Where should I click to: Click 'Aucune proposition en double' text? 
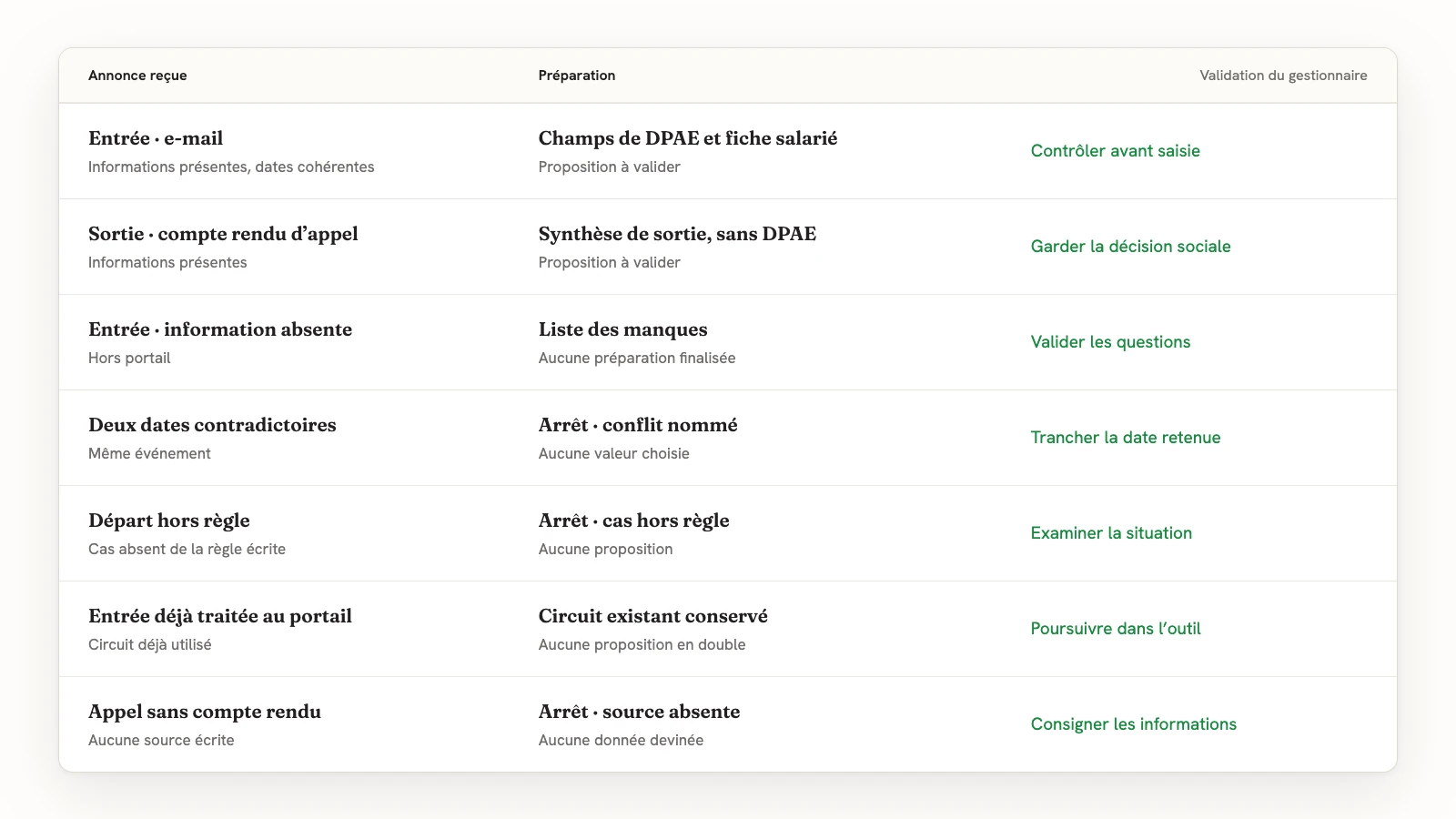(642, 645)
